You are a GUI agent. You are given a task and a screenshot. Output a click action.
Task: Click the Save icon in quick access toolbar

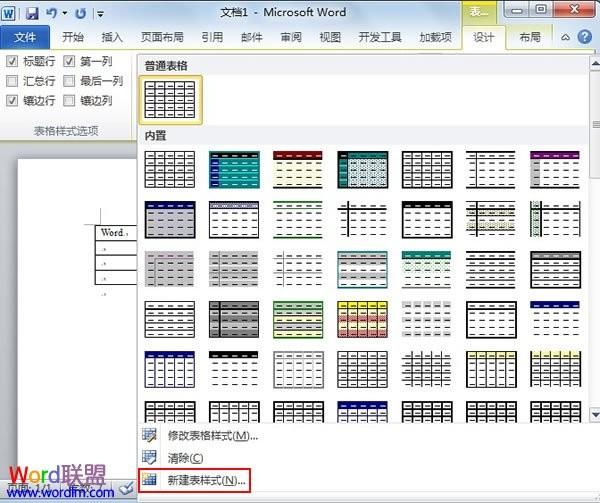32,13
